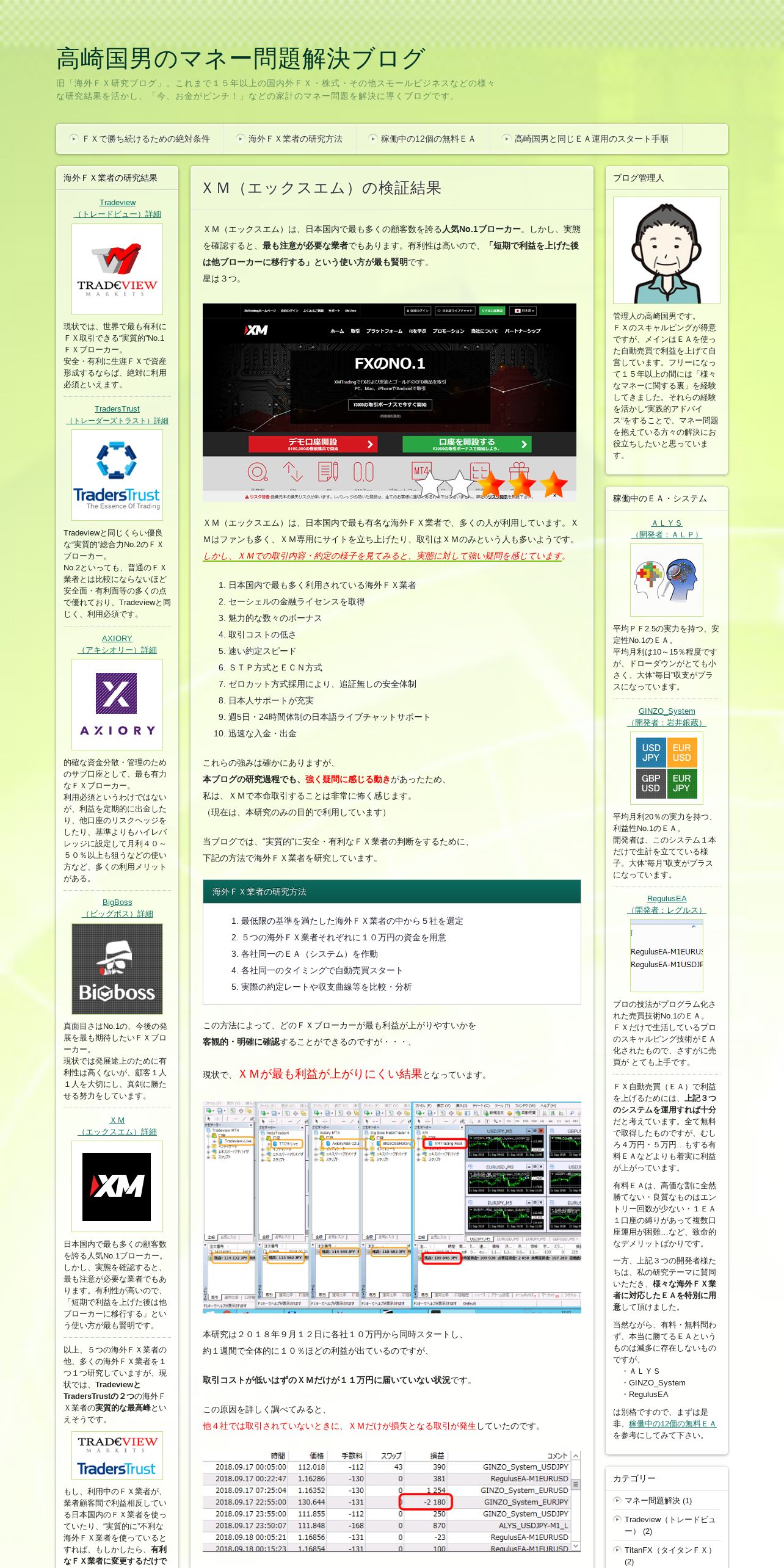Click the ALYS brain heads image
The image size is (784, 1568).
667,580
